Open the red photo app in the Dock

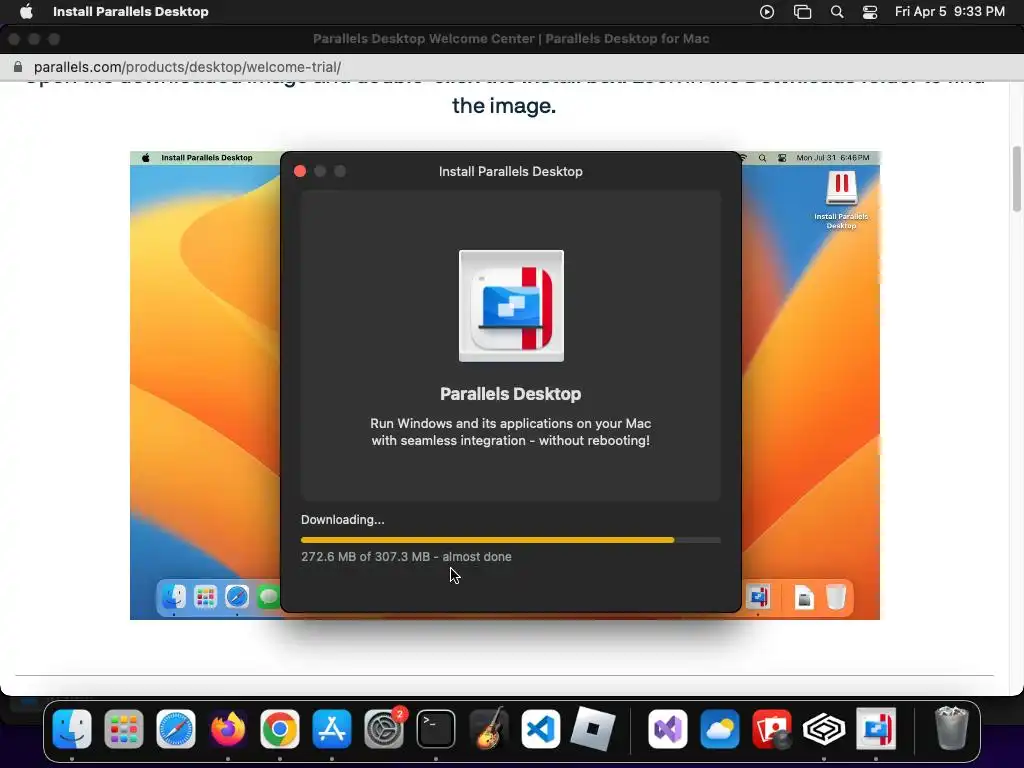(x=772, y=728)
